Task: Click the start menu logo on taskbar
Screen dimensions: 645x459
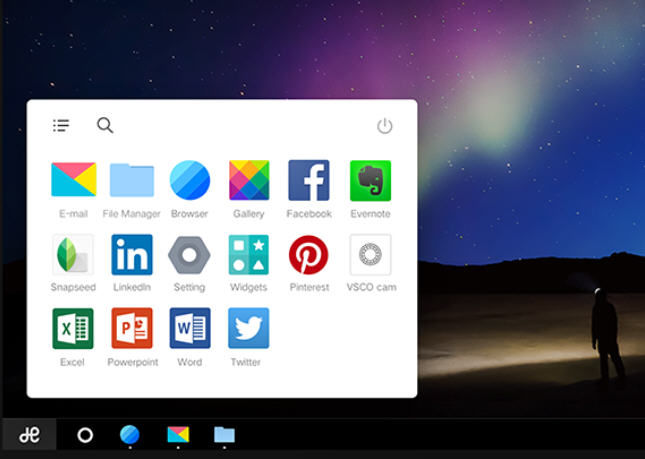Action: (x=30, y=435)
